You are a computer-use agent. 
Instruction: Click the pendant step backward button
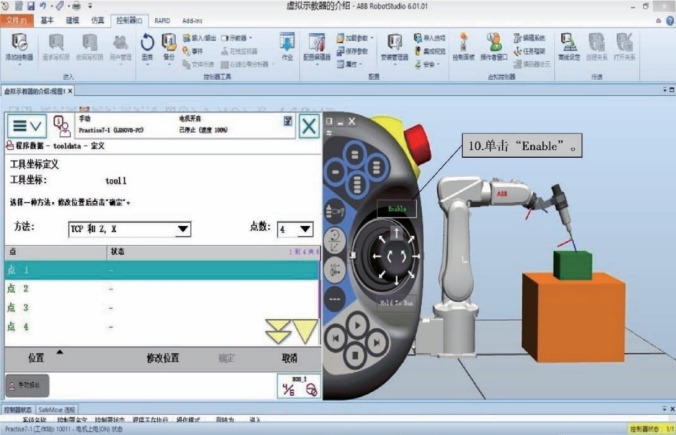click(x=336, y=338)
